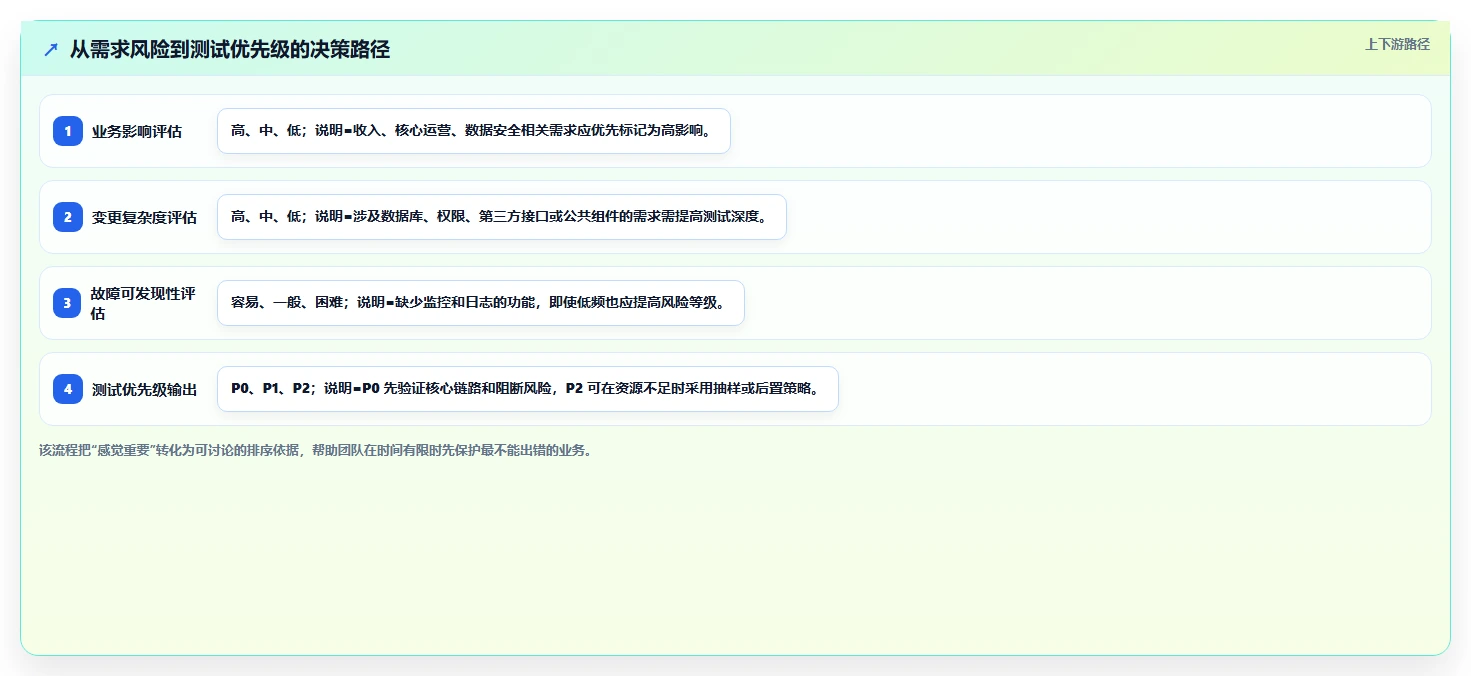
Task: Click the box about 数据库、权限、第三方接口
Action: [502, 217]
